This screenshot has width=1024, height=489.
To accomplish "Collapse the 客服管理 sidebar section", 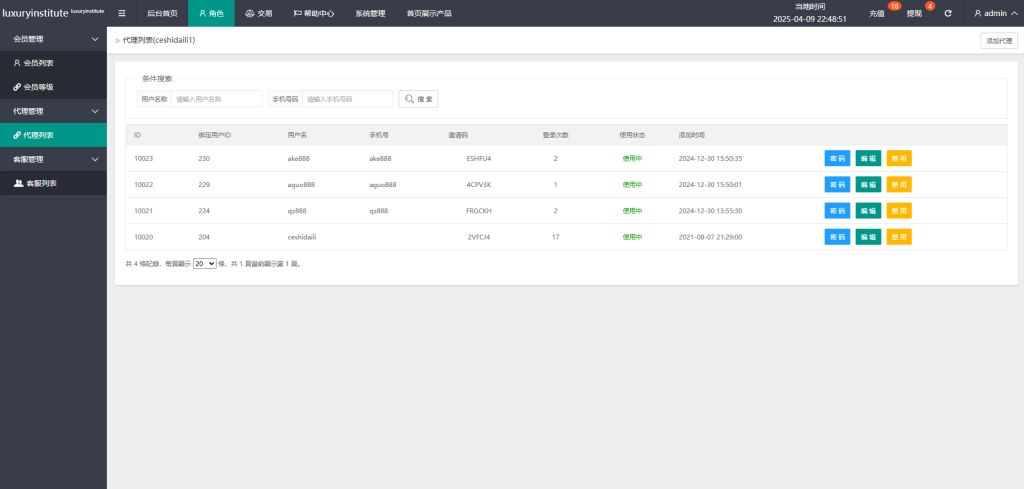I will pos(54,159).
